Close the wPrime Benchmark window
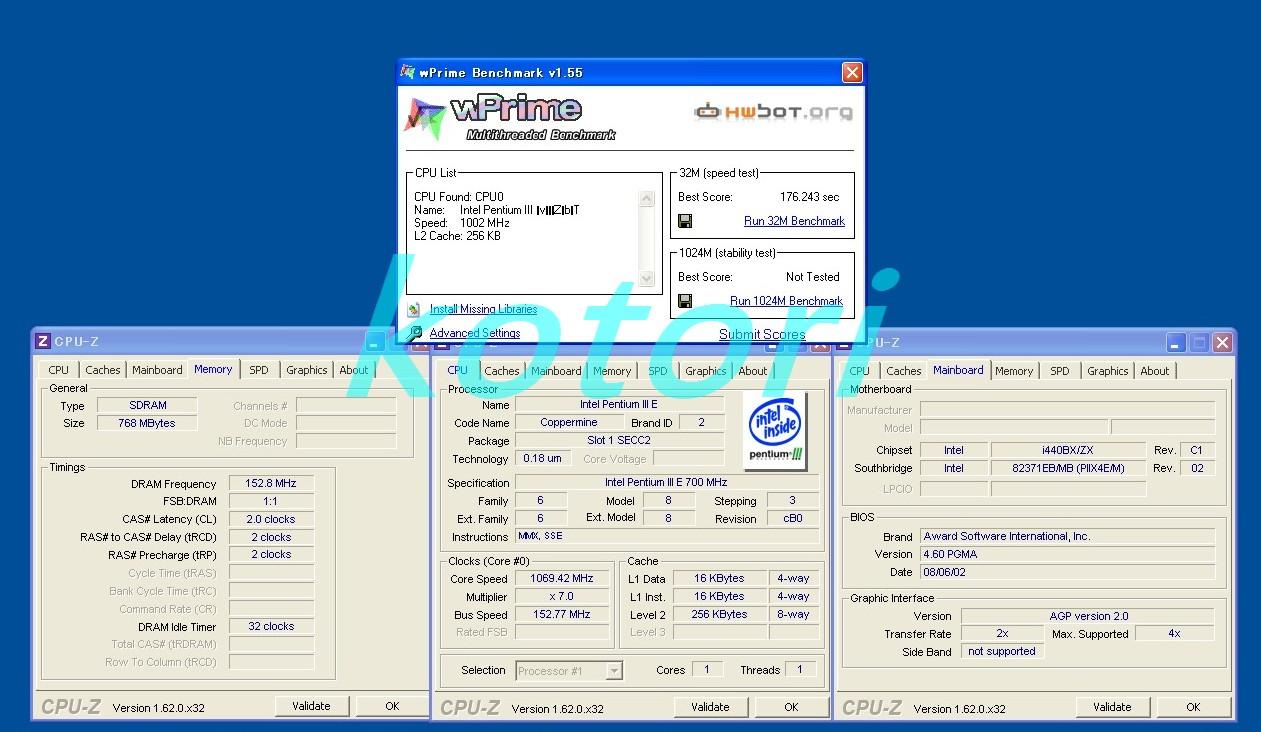The width and height of the screenshot is (1261, 732). click(x=852, y=72)
